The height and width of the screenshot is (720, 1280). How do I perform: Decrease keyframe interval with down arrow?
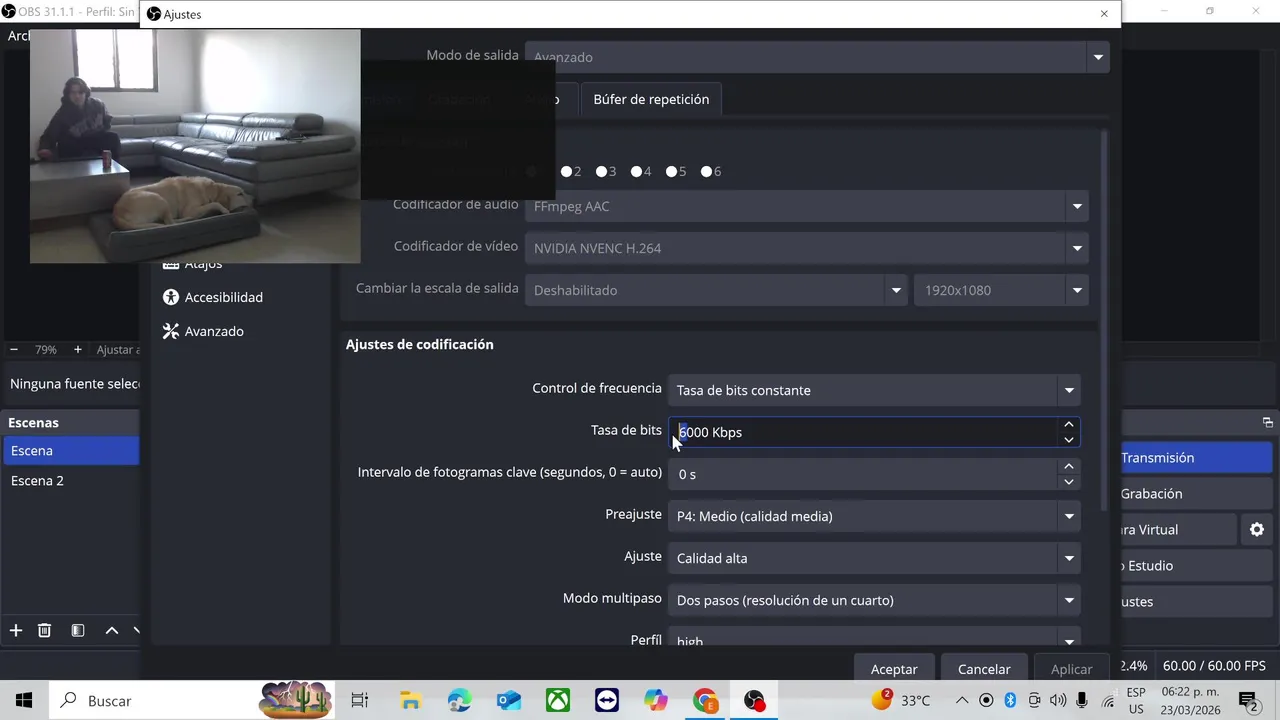click(1069, 481)
